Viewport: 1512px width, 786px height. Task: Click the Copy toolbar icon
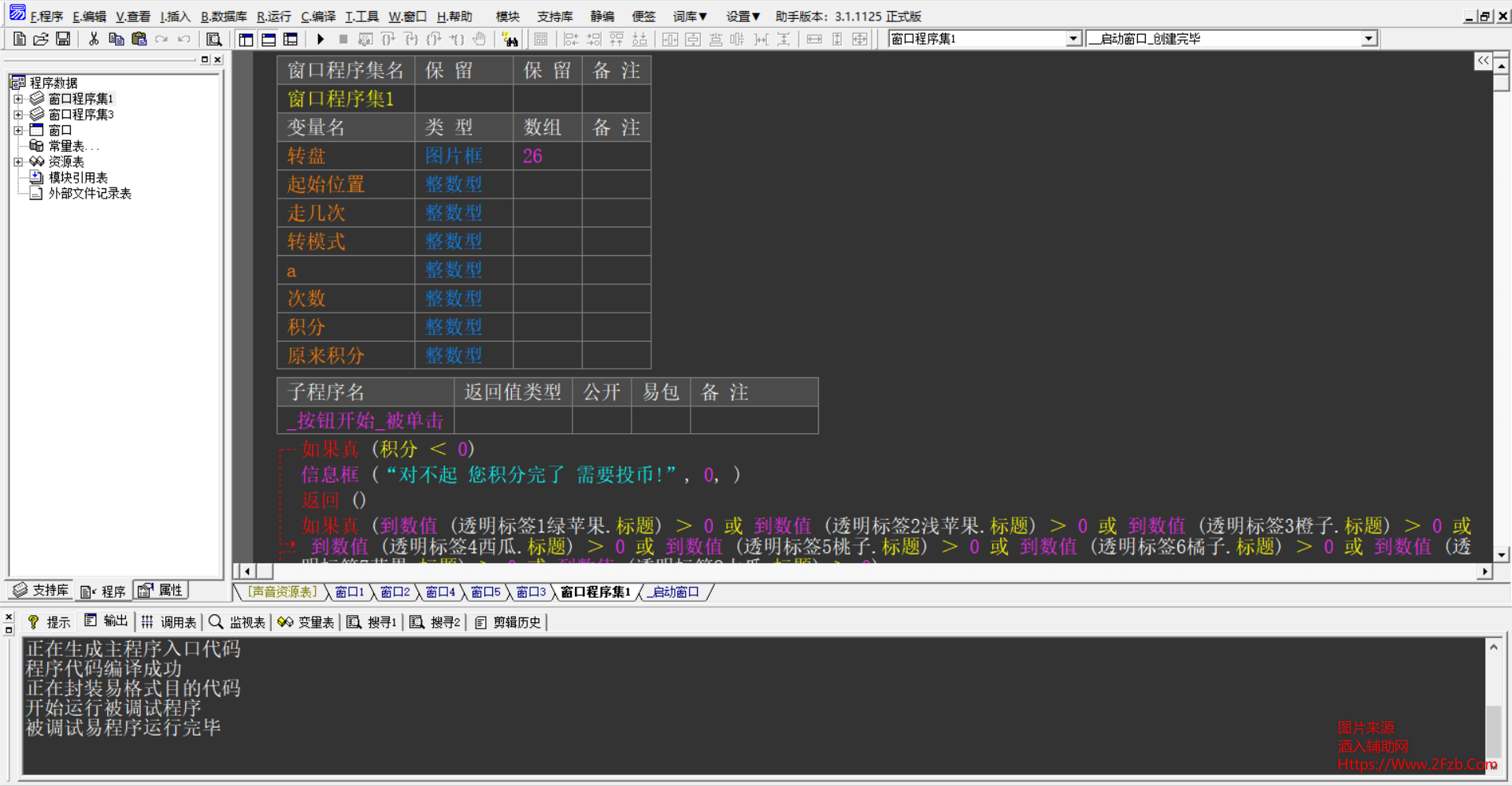[x=117, y=39]
